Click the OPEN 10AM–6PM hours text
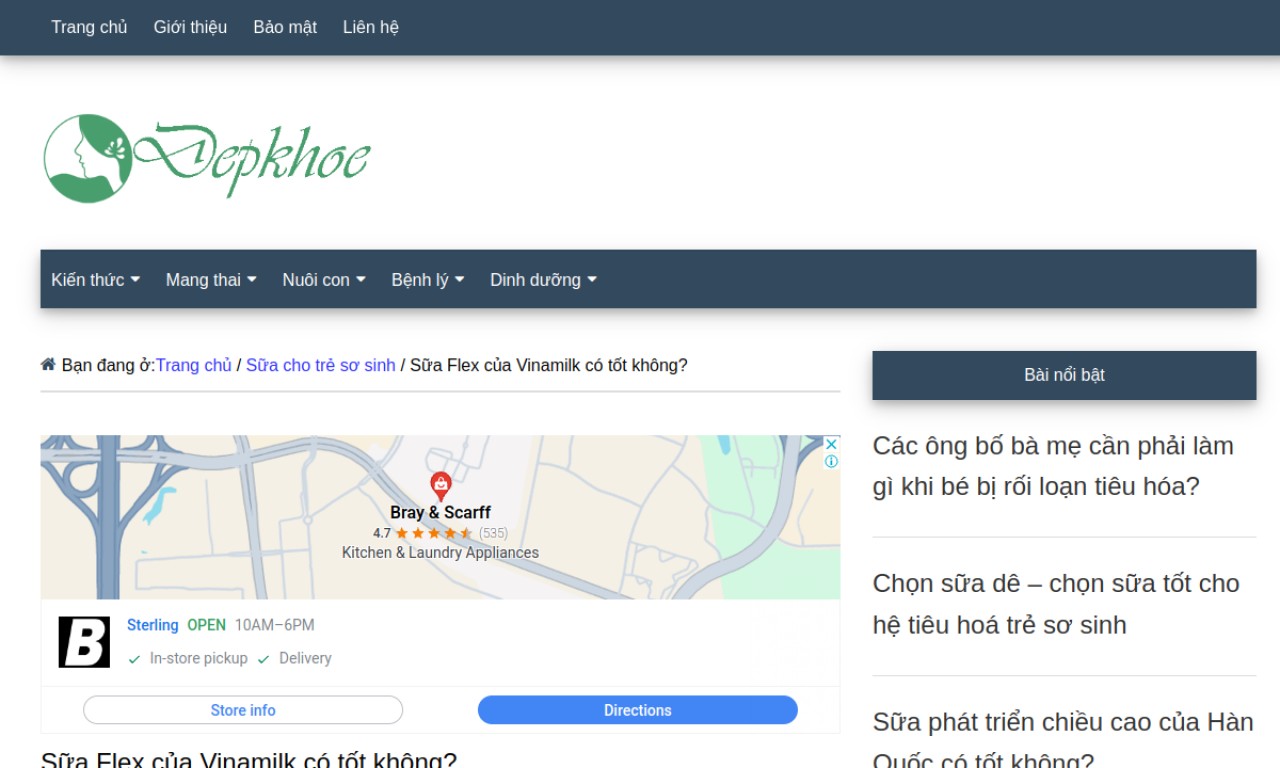1280x768 pixels. click(x=251, y=625)
